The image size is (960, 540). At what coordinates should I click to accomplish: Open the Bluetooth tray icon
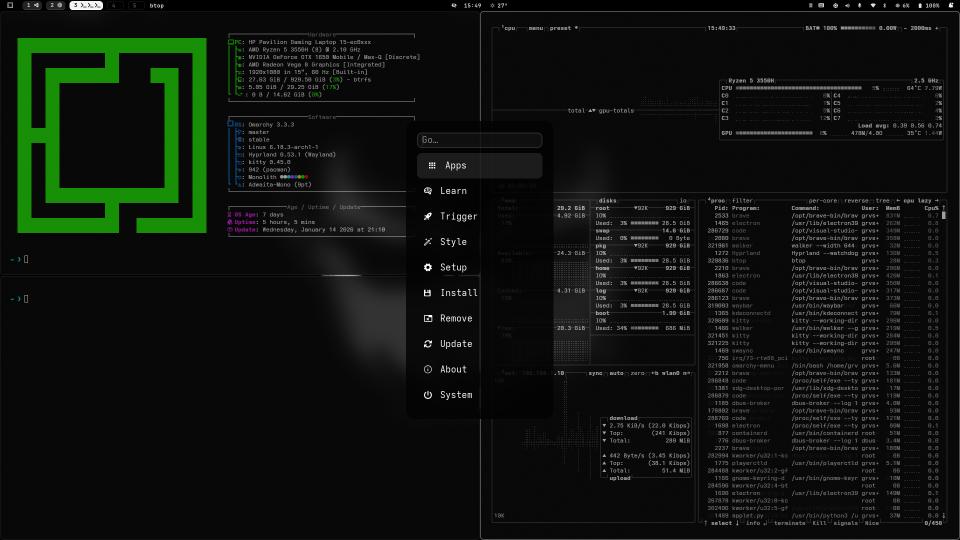point(884,5)
